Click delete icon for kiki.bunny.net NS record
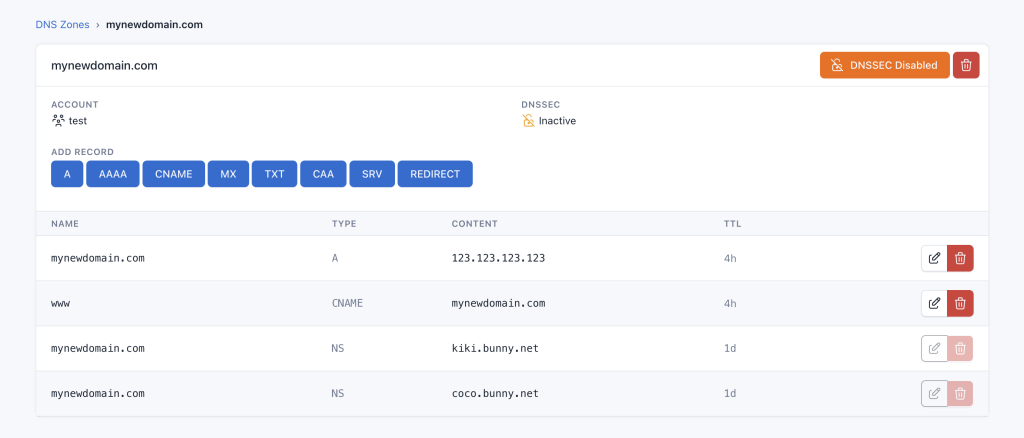 [x=960, y=348]
